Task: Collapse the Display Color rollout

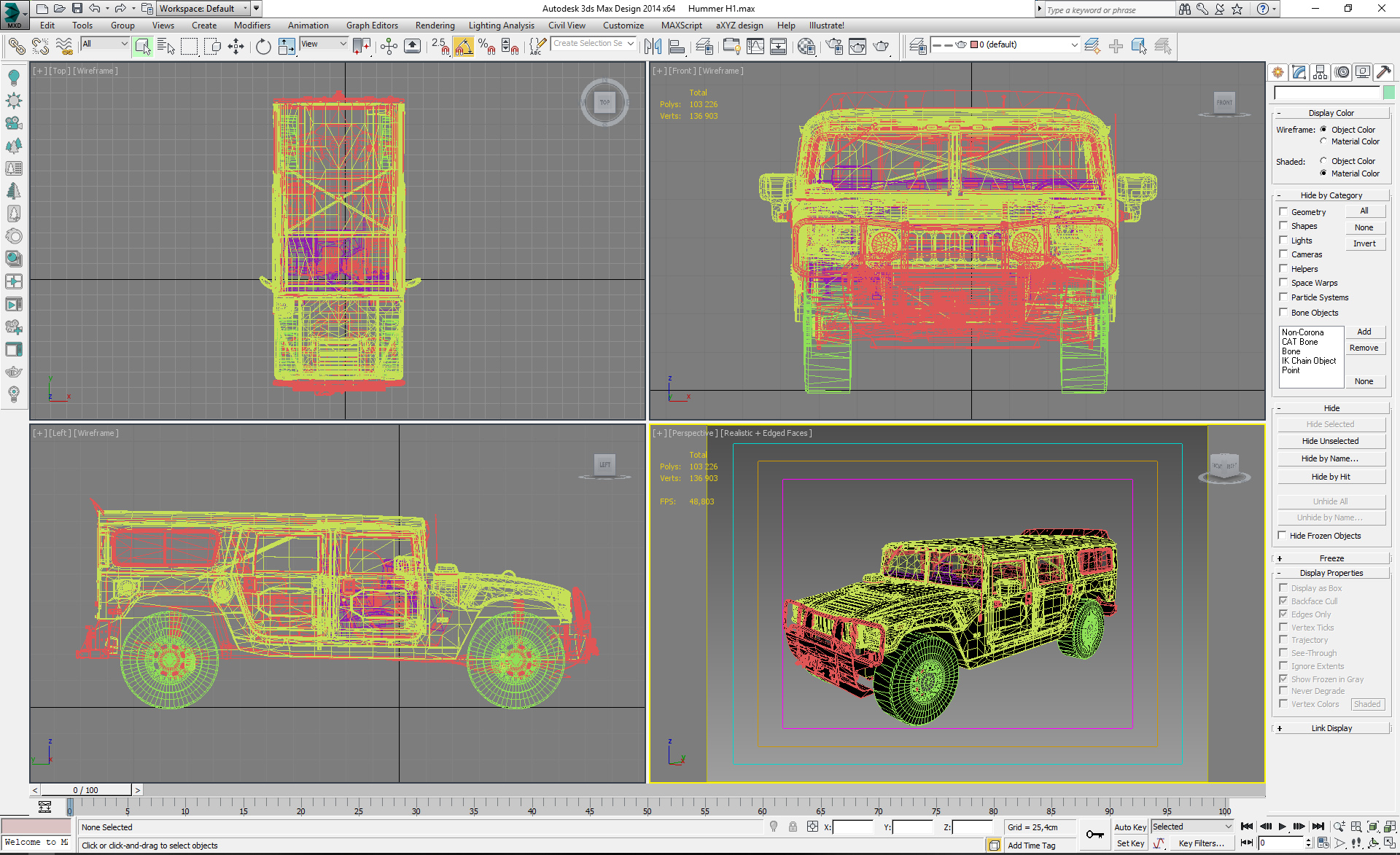Action: [1331, 113]
